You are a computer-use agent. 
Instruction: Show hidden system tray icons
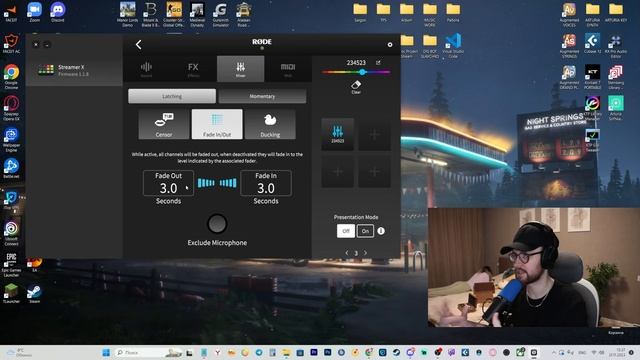click(x=554, y=352)
